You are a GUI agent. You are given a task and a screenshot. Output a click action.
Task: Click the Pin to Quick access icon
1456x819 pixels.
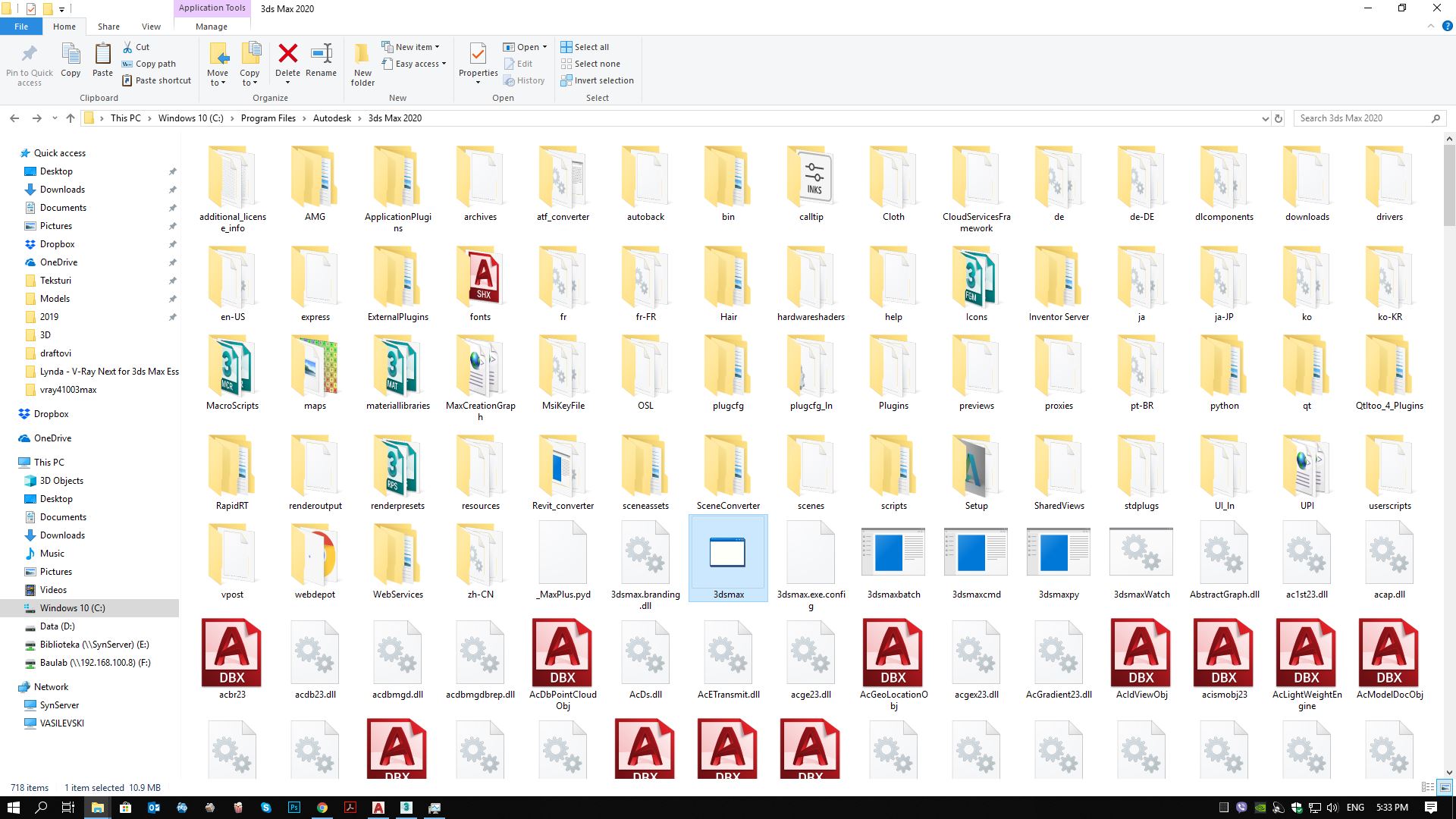click(30, 64)
